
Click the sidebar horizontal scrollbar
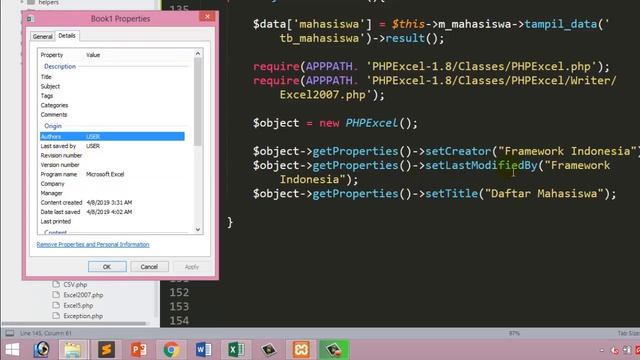73,324
